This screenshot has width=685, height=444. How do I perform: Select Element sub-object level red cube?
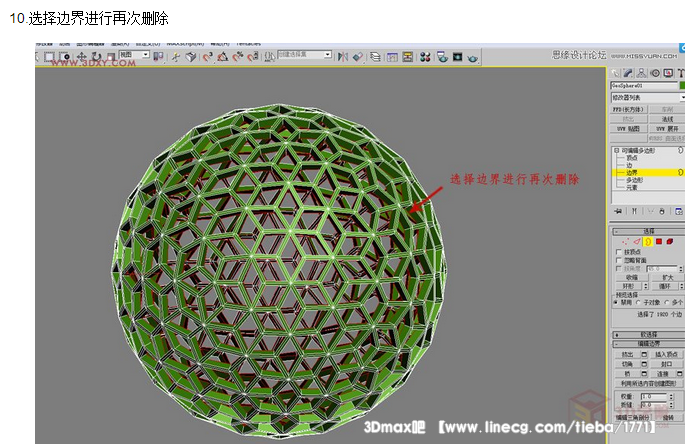coord(670,242)
